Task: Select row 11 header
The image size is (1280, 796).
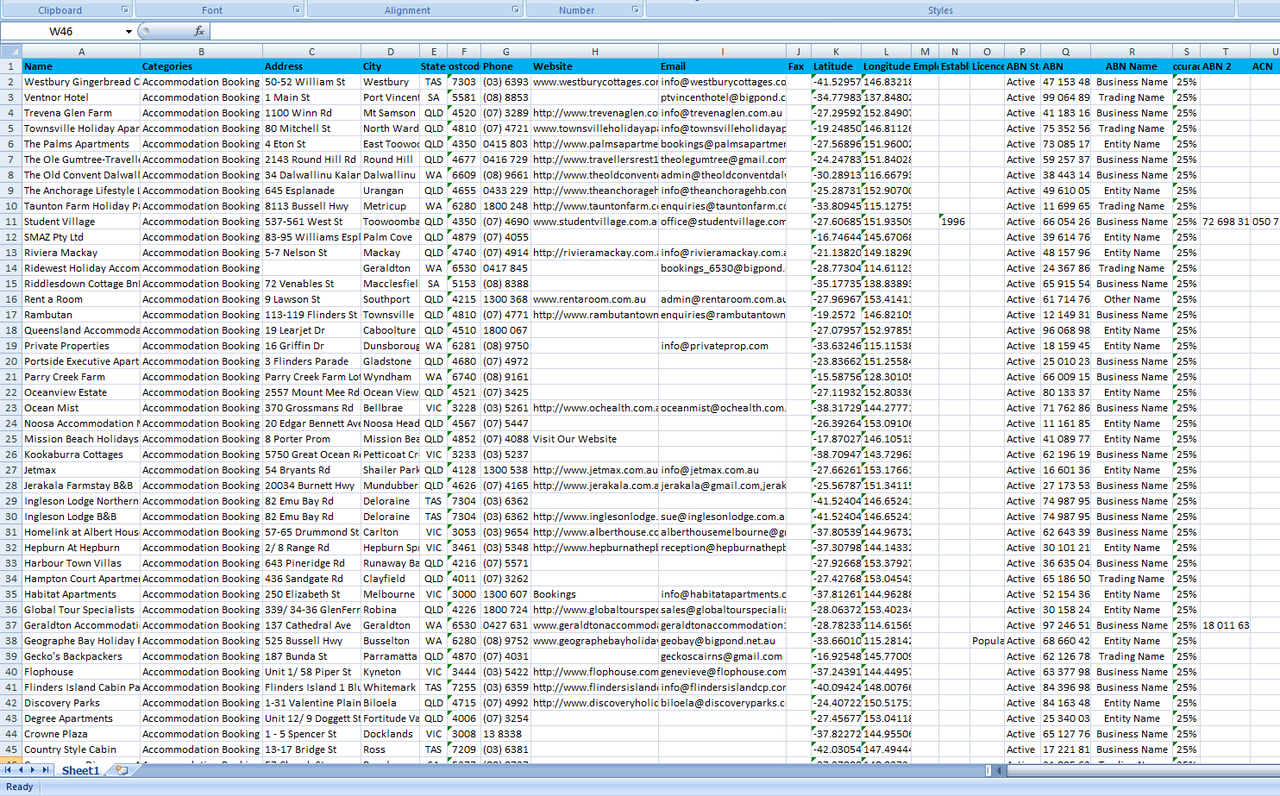Action: pyautogui.click(x=10, y=222)
